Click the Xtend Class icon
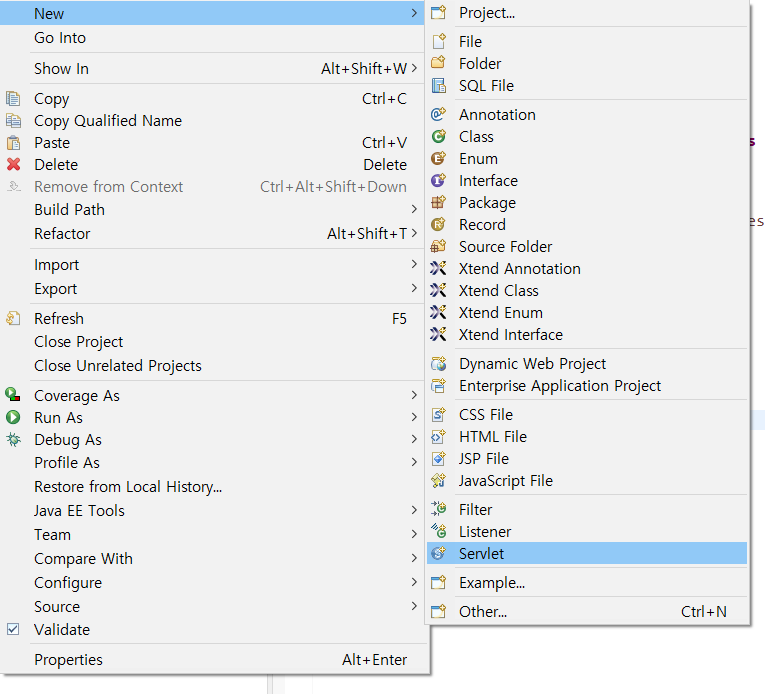Viewport: 765px width, 694px height. point(438,290)
